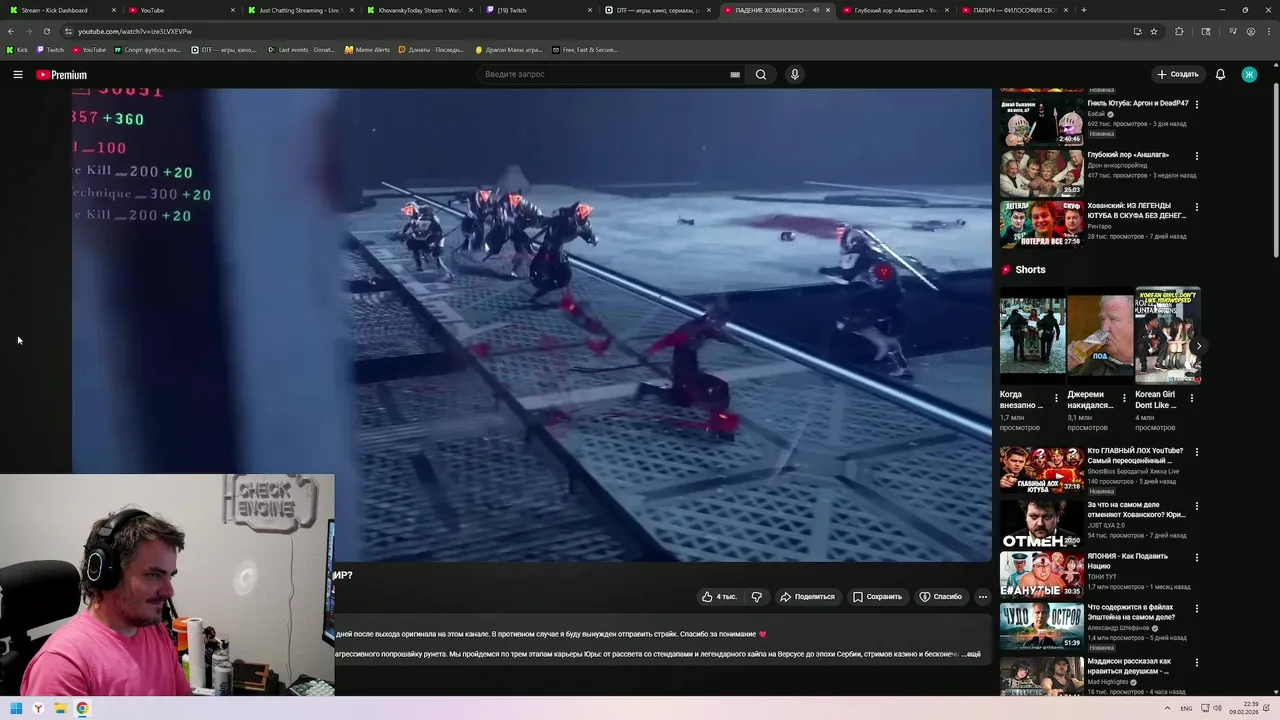Screen dimensions: 1280x720
Task: Switch to Just Chatting Streaming tab
Action: point(298,10)
